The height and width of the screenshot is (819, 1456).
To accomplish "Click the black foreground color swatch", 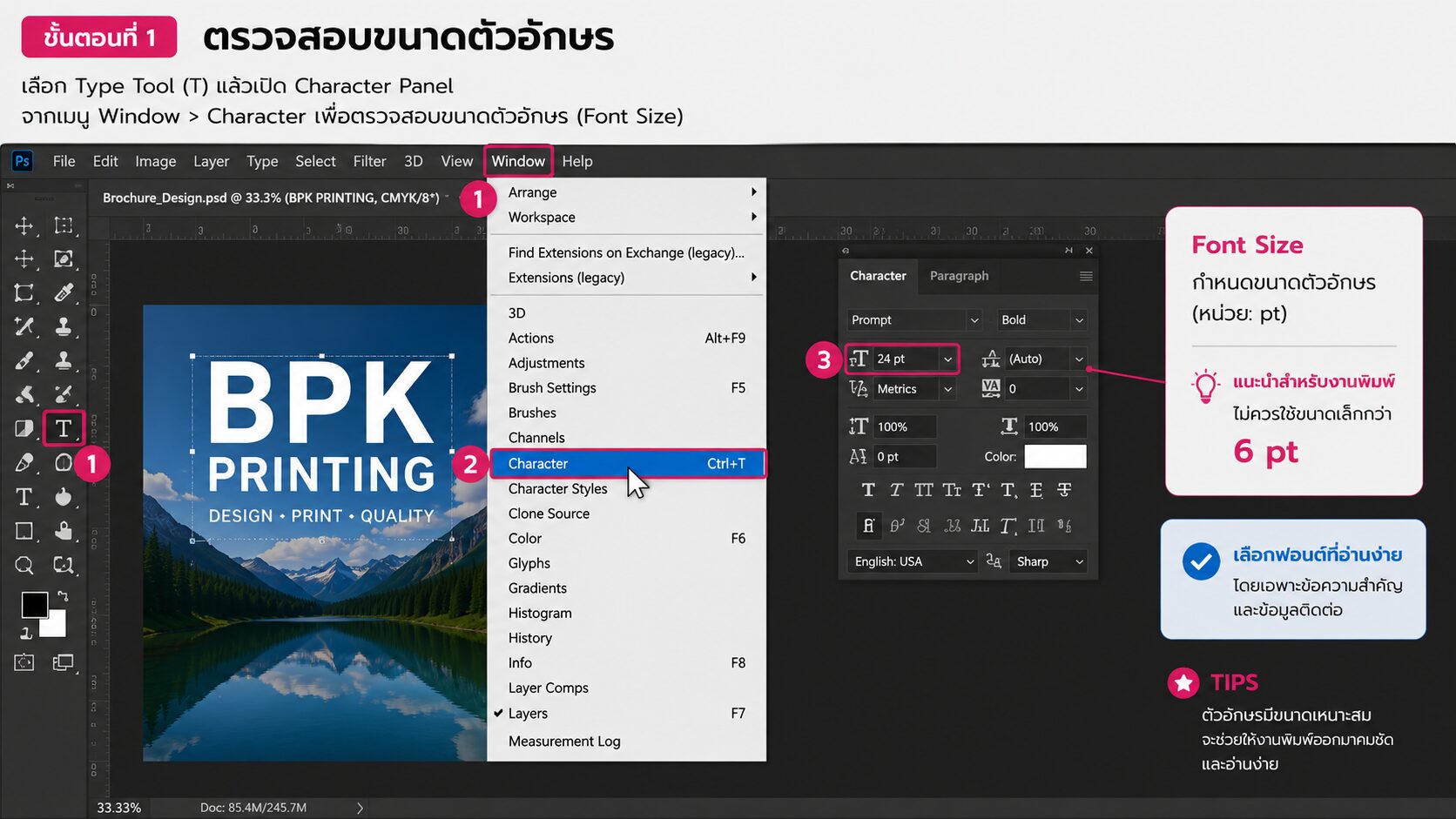I will [34, 604].
